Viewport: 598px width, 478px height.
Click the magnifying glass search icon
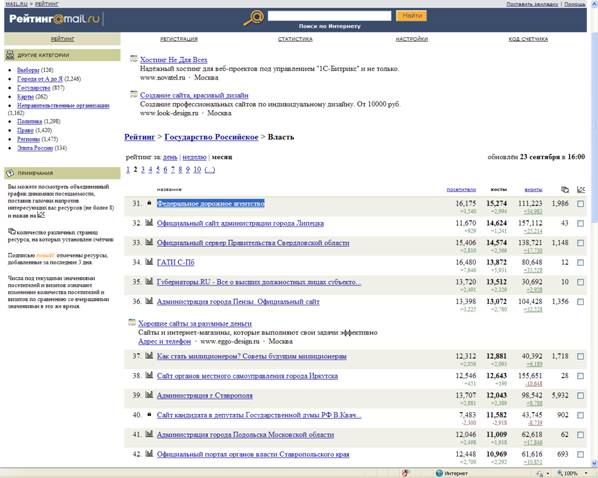[x=254, y=18]
